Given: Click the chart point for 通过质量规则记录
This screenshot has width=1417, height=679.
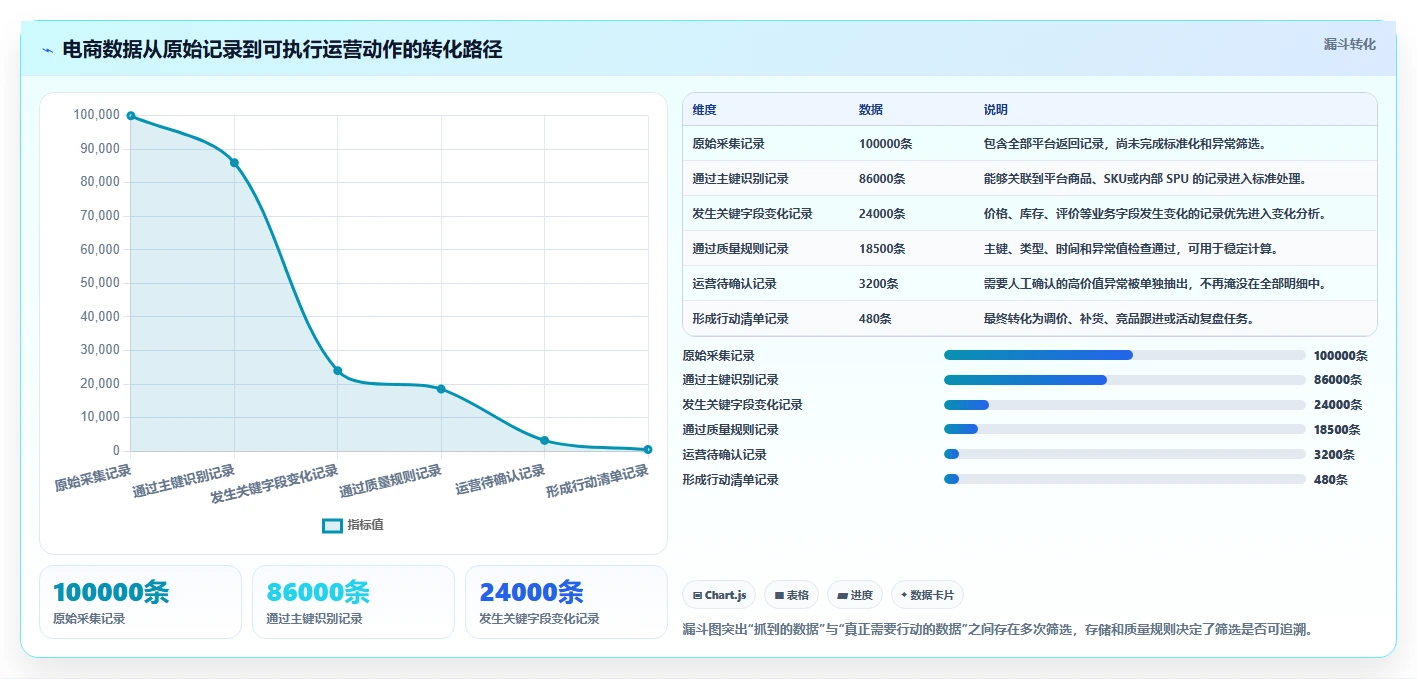Looking at the screenshot, I should [441, 389].
